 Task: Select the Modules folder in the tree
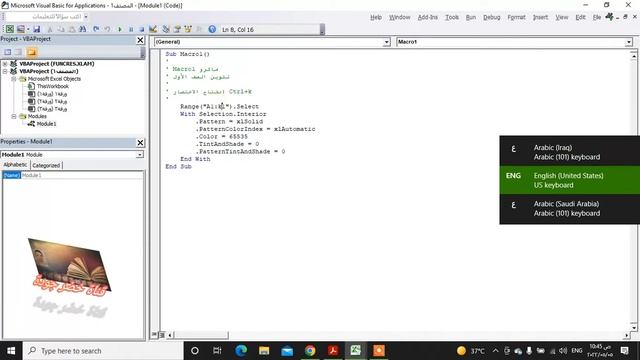pyautogui.click(x=37, y=116)
